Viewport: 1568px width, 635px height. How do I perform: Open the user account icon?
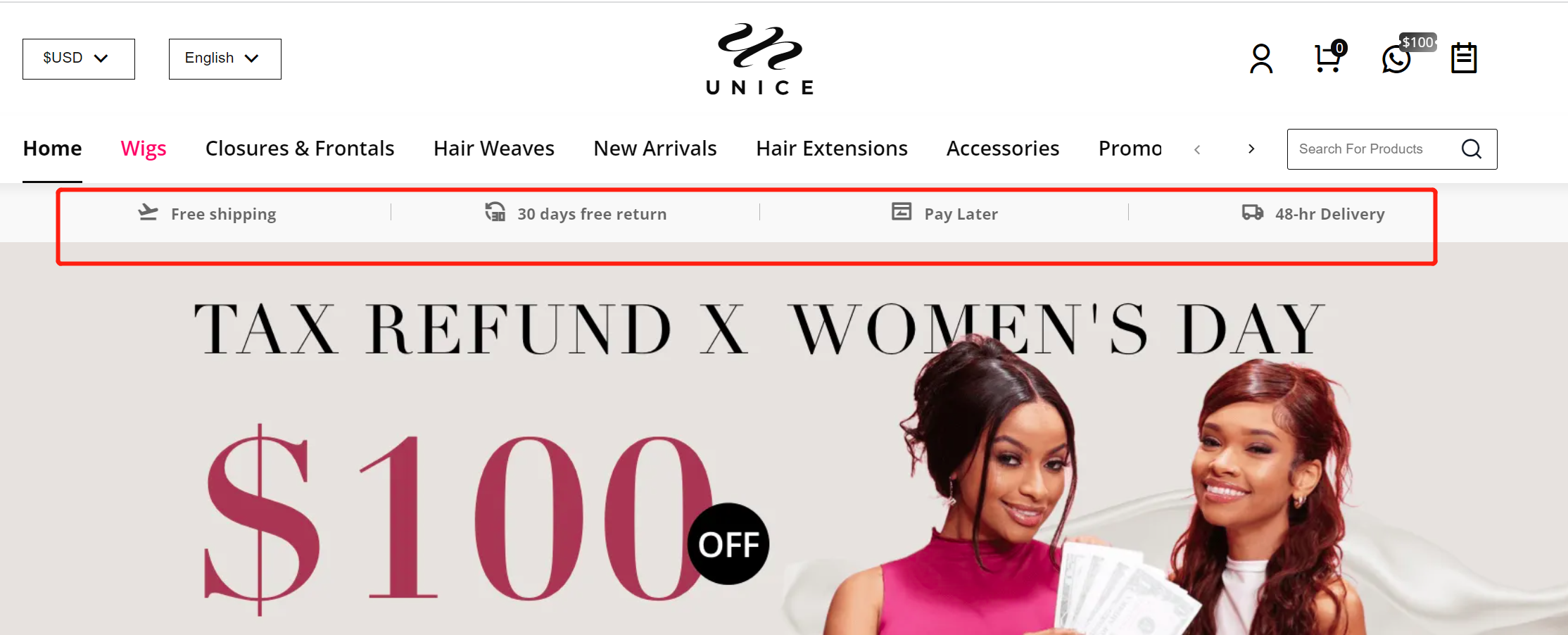click(x=1261, y=59)
